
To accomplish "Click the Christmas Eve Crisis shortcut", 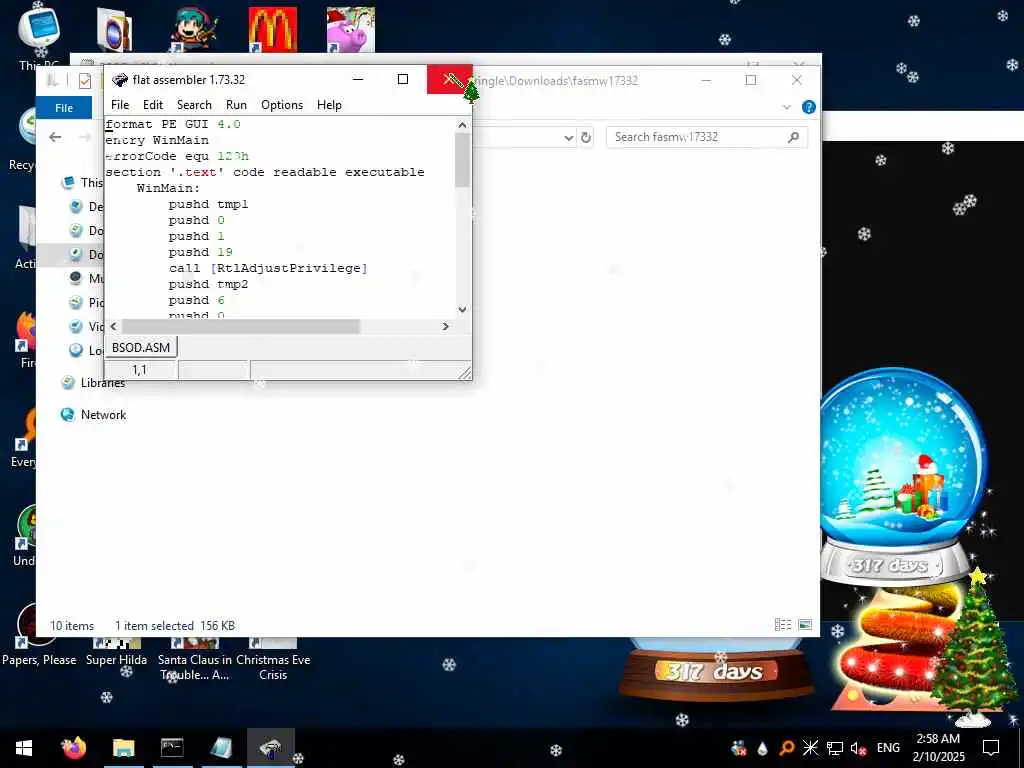I will (x=273, y=660).
